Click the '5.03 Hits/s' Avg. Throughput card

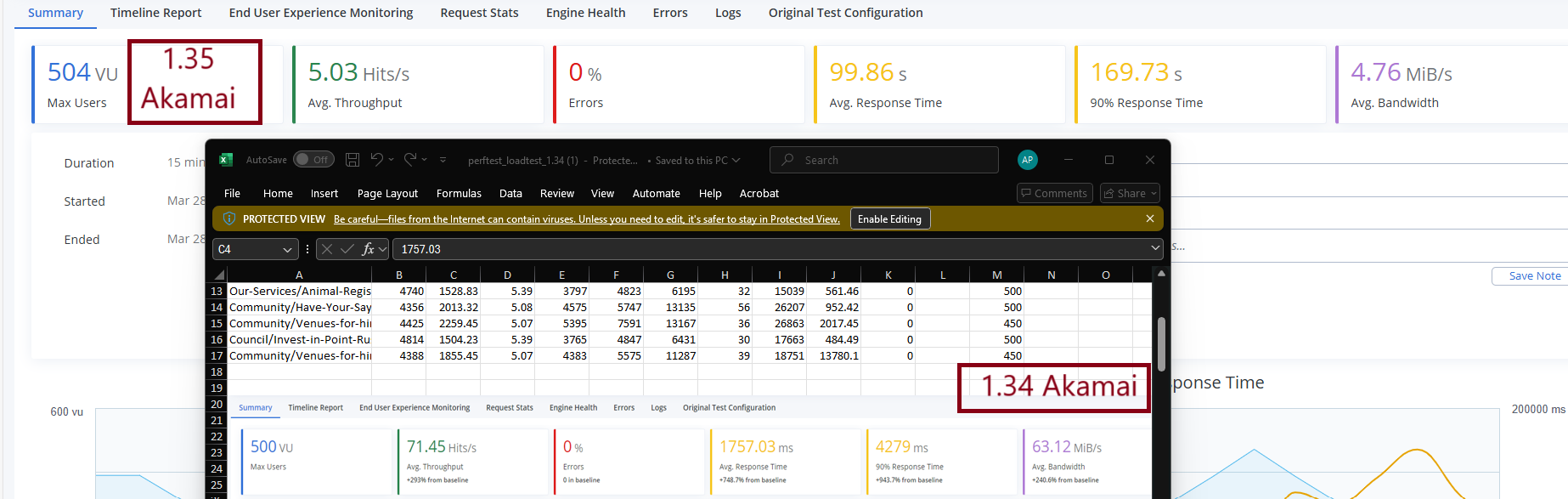click(418, 84)
